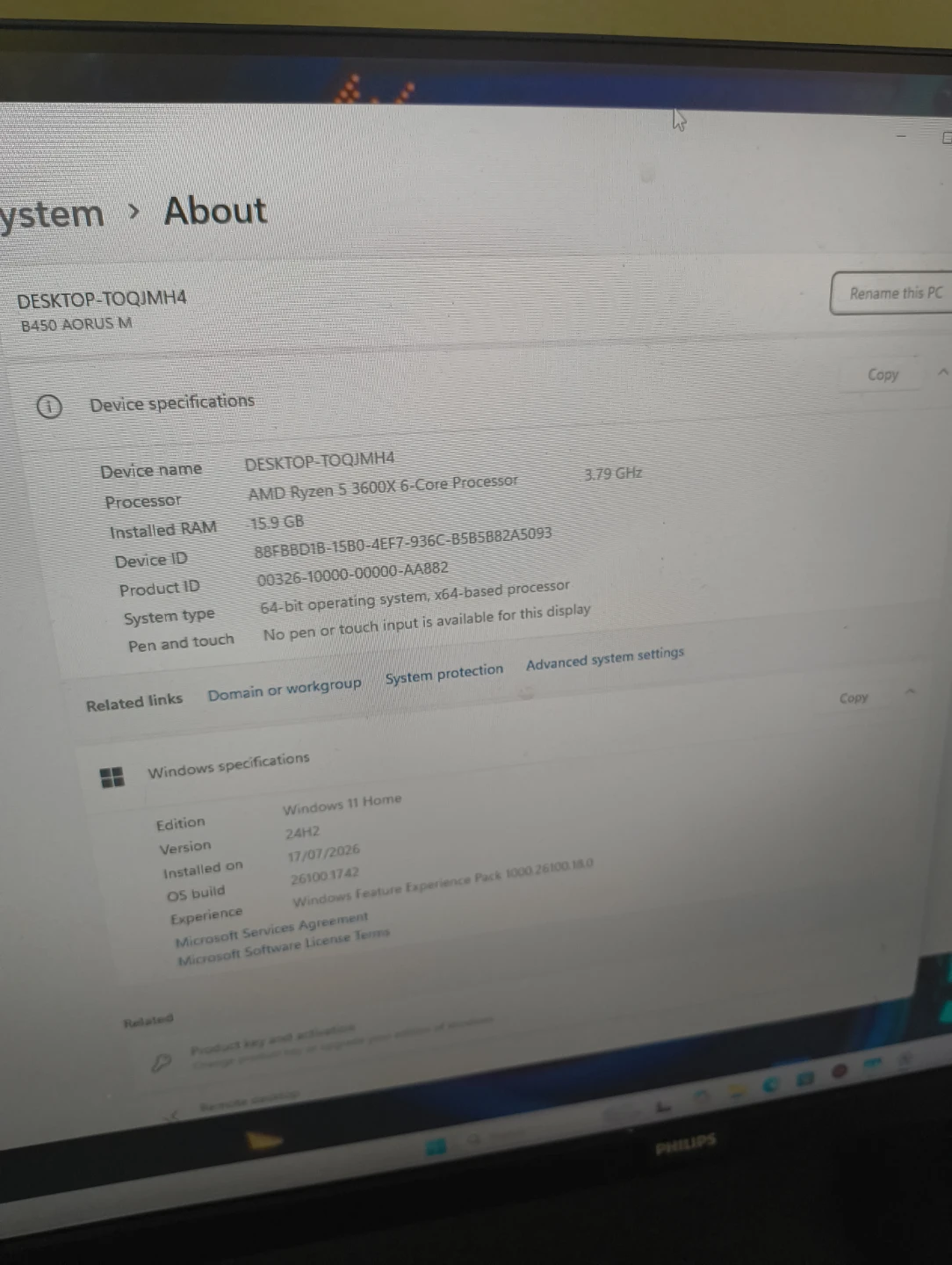Click the Windows logo beside Windows specifications

(112, 777)
